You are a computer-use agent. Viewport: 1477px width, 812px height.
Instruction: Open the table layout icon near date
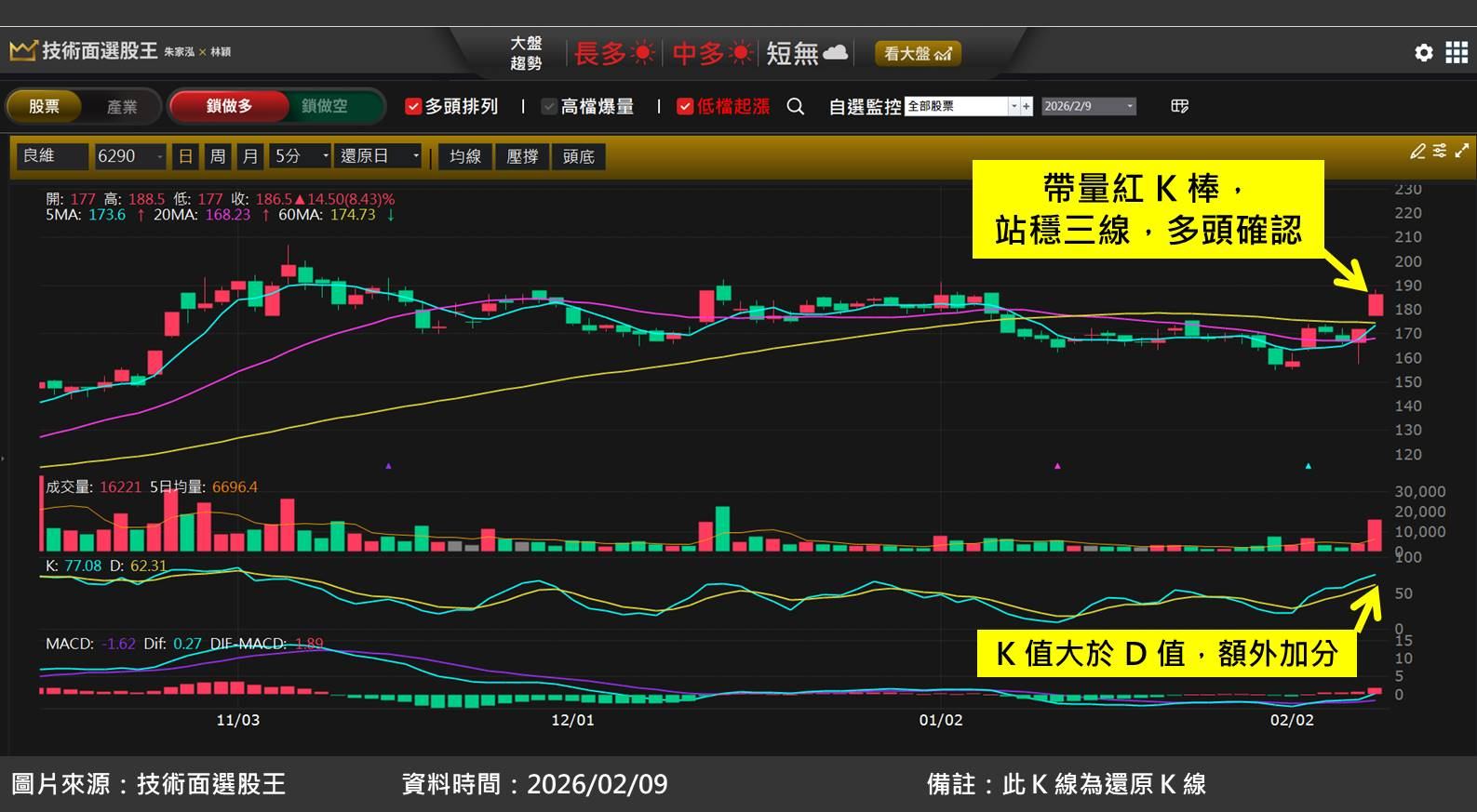click(x=1179, y=106)
